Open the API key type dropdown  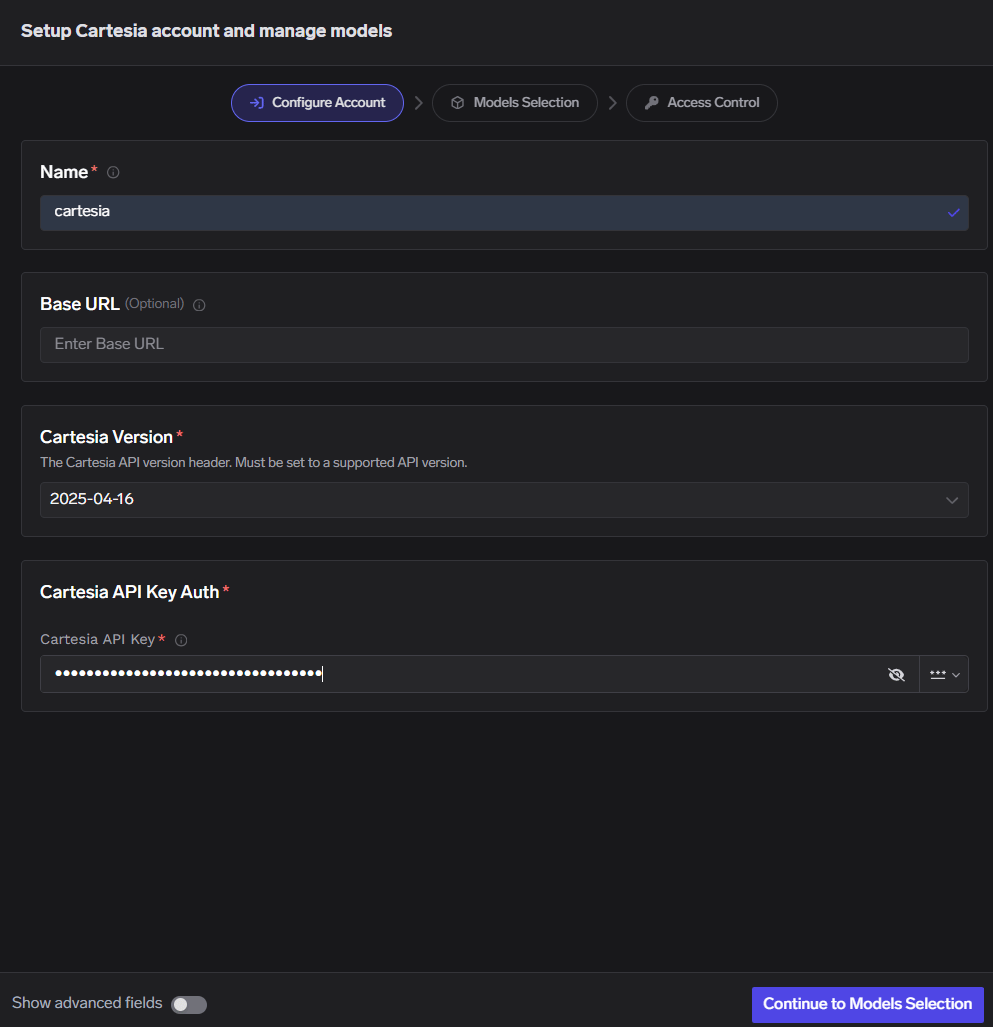tap(944, 674)
